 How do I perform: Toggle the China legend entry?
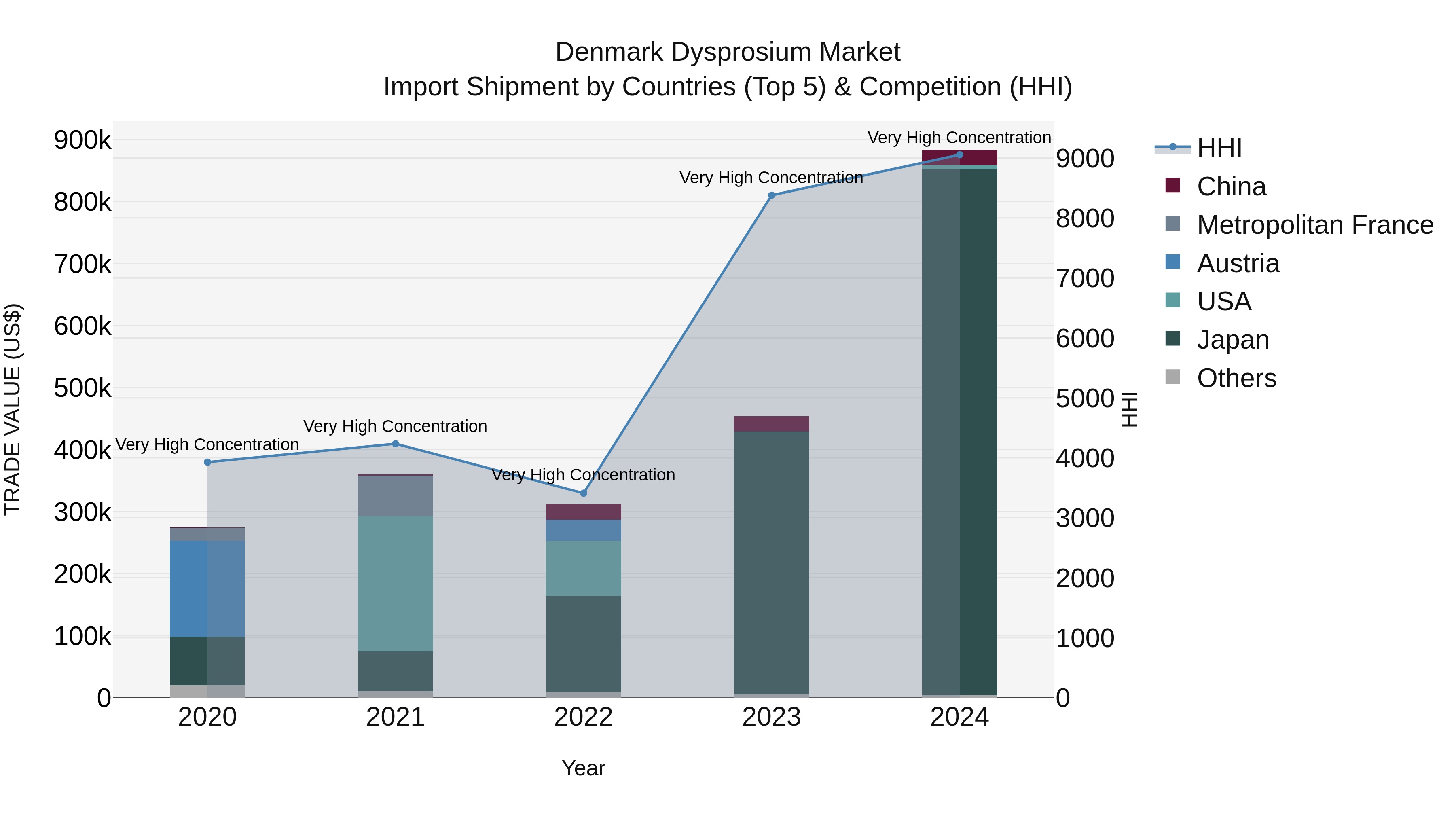coord(1216,186)
